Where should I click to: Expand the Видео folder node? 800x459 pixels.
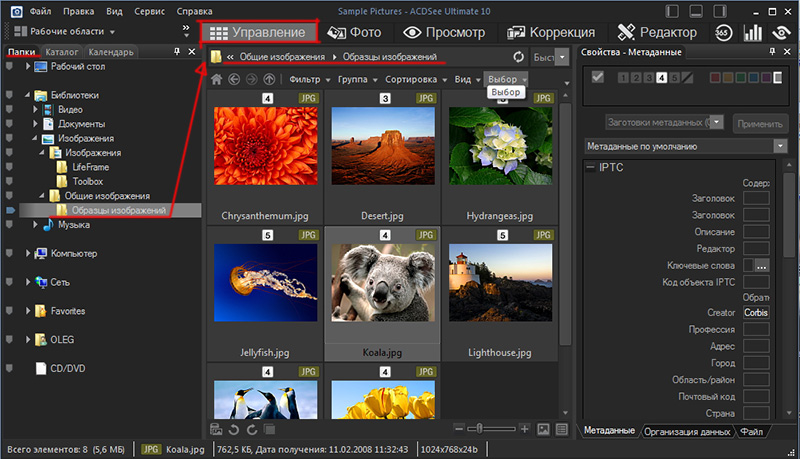[35, 109]
